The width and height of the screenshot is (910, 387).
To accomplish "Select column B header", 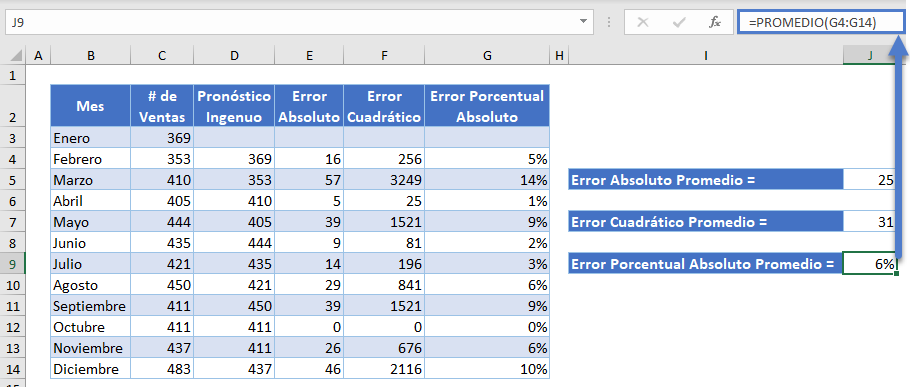I will 91,56.
